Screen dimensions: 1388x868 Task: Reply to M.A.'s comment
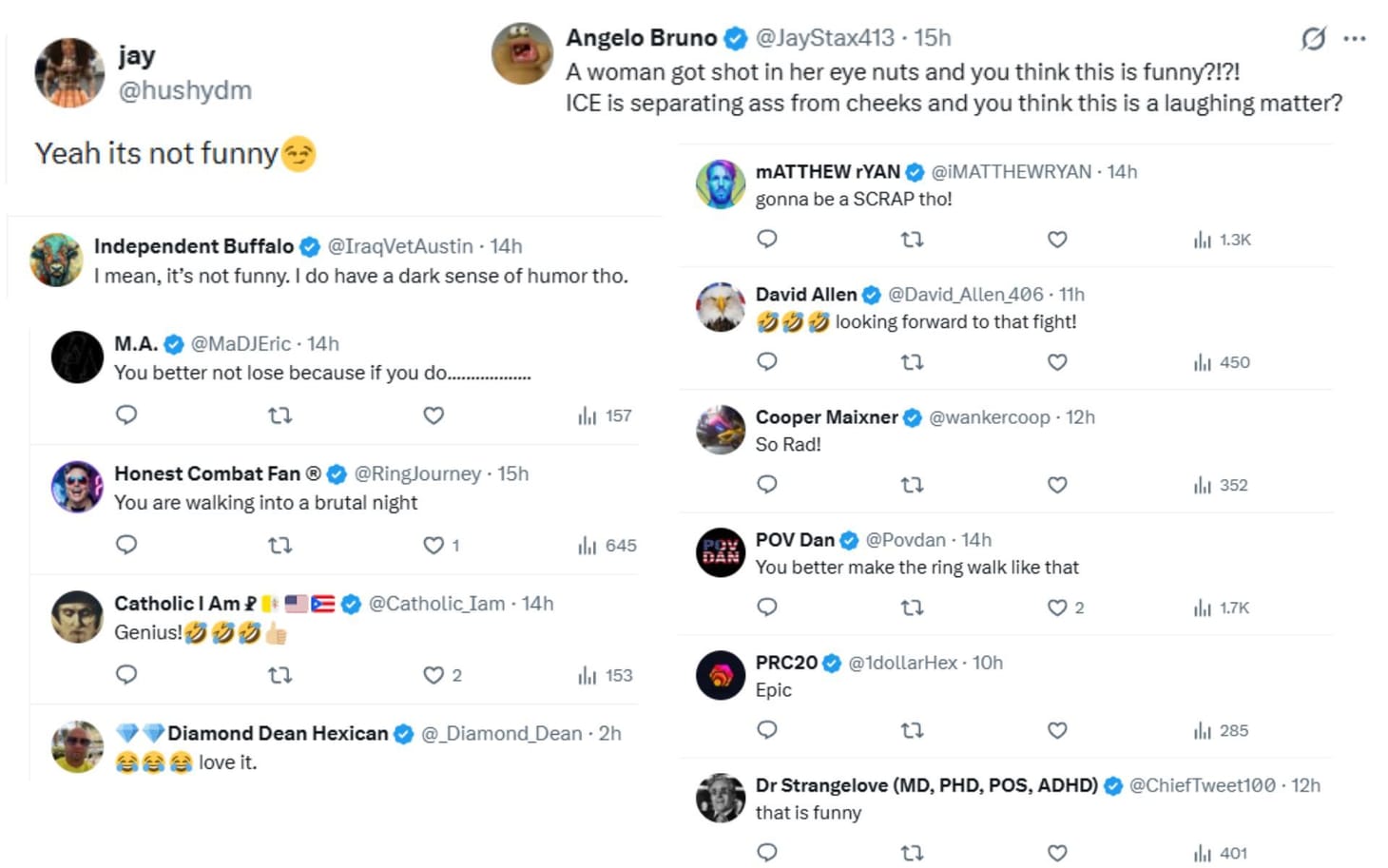(x=126, y=415)
